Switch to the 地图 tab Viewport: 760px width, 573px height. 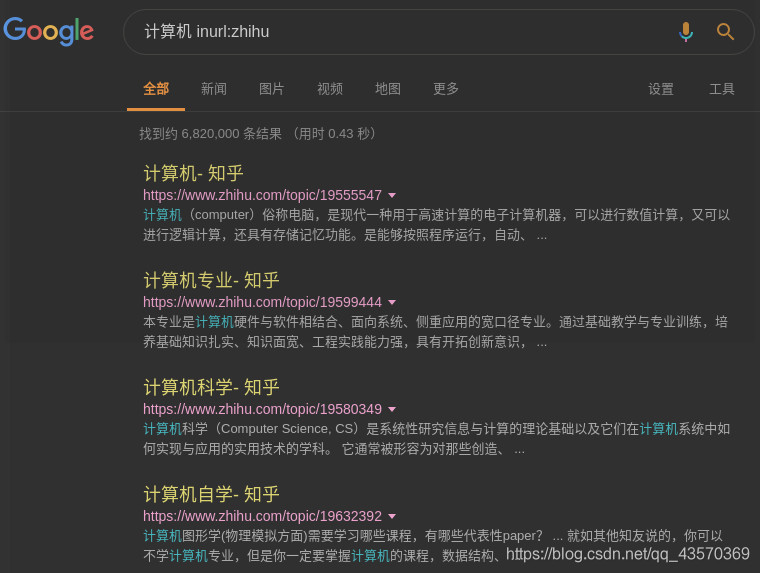[388, 89]
